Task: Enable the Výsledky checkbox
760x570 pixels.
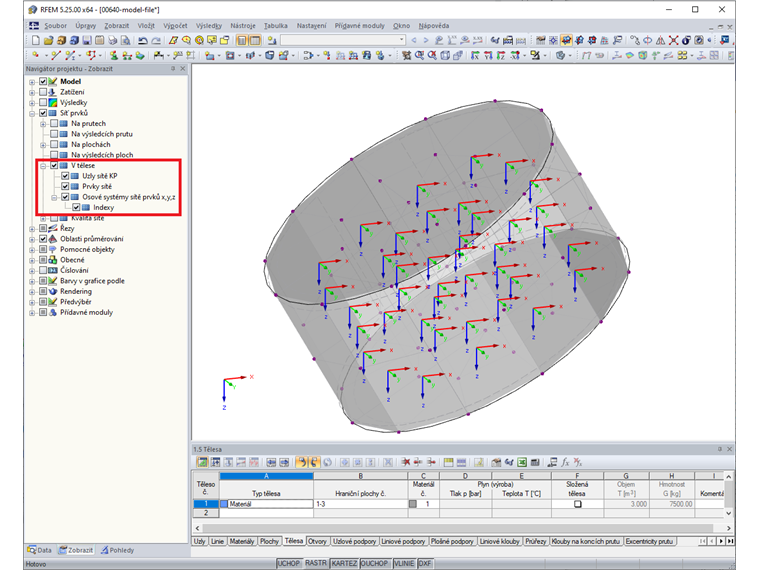Action: pos(43,102)
